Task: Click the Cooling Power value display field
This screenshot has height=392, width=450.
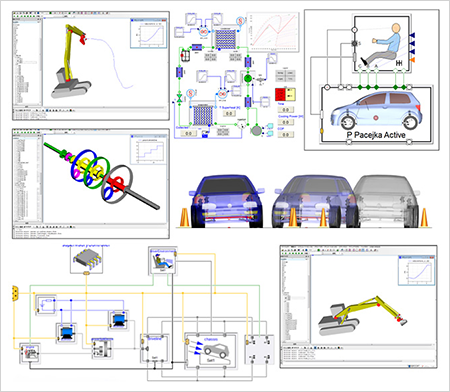Action: click(286, 122)
